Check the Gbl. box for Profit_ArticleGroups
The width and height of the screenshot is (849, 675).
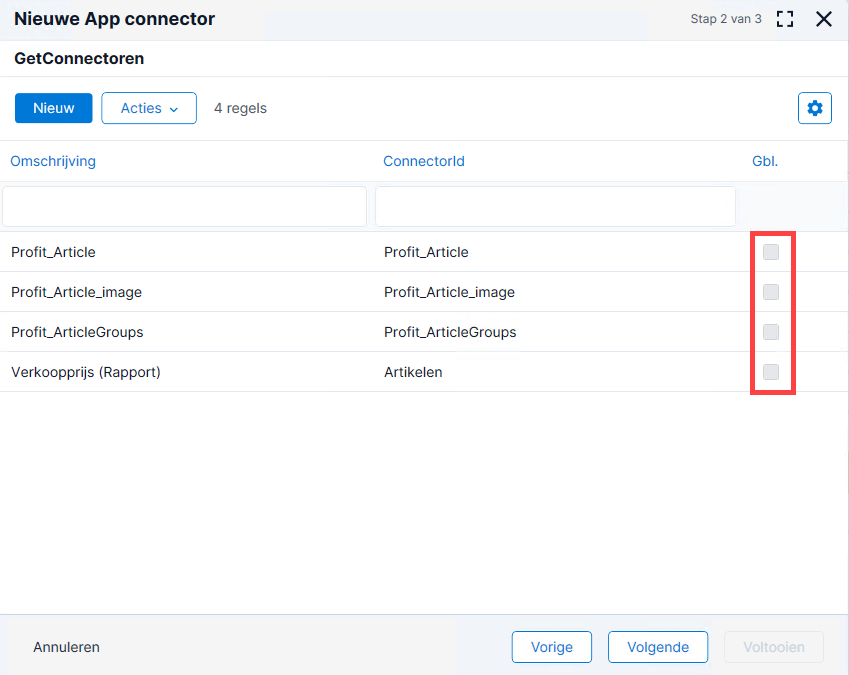tap(770, 332)
